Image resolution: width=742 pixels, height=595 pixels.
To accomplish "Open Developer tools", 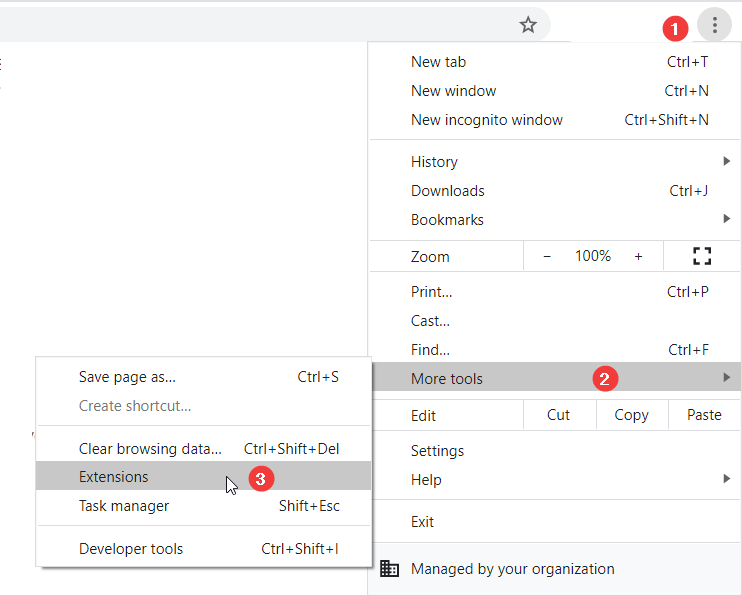I will (203, 549).
